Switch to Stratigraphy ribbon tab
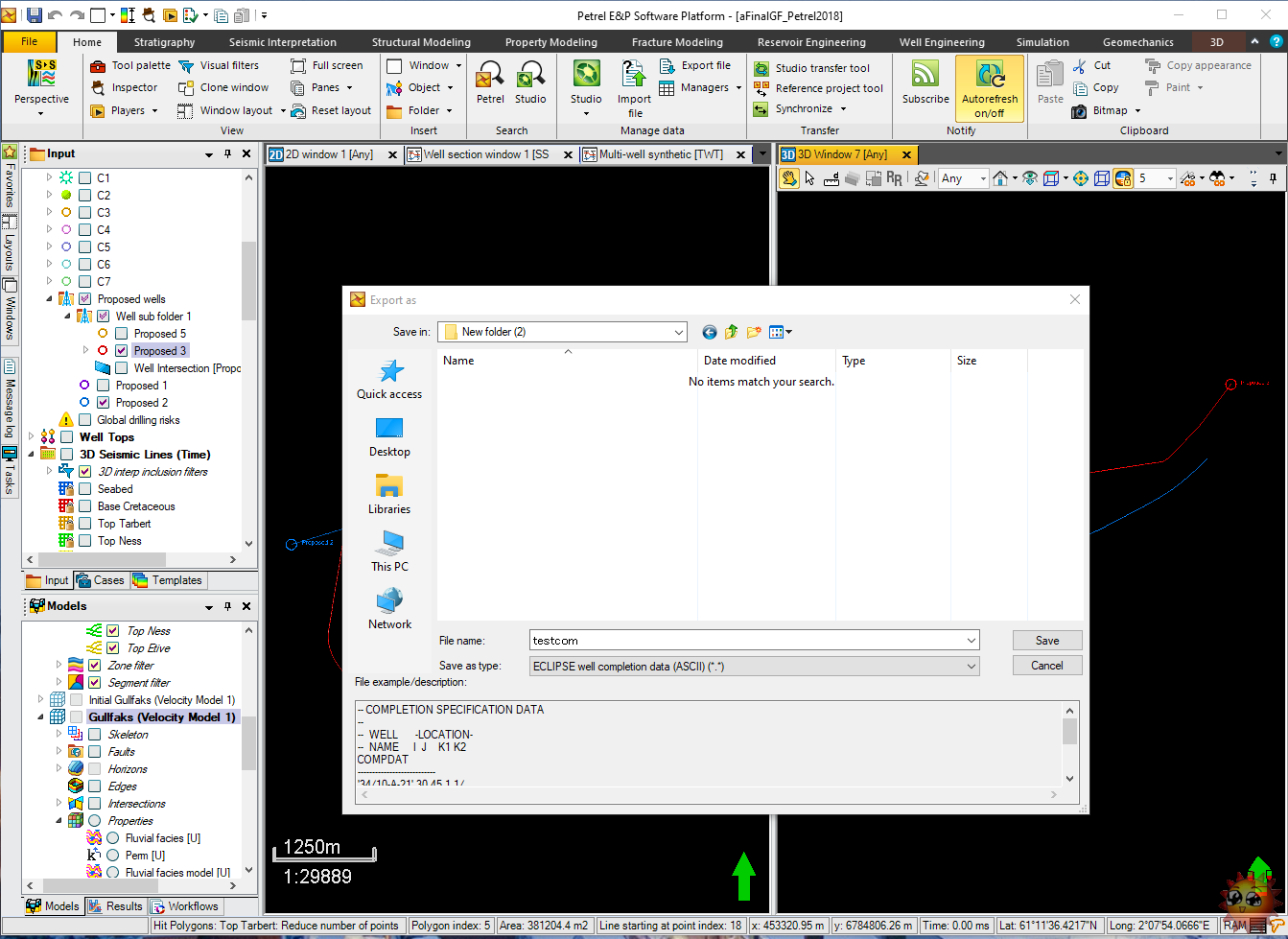The height and width of the screenshot is (939, 1288). [164, 42]
